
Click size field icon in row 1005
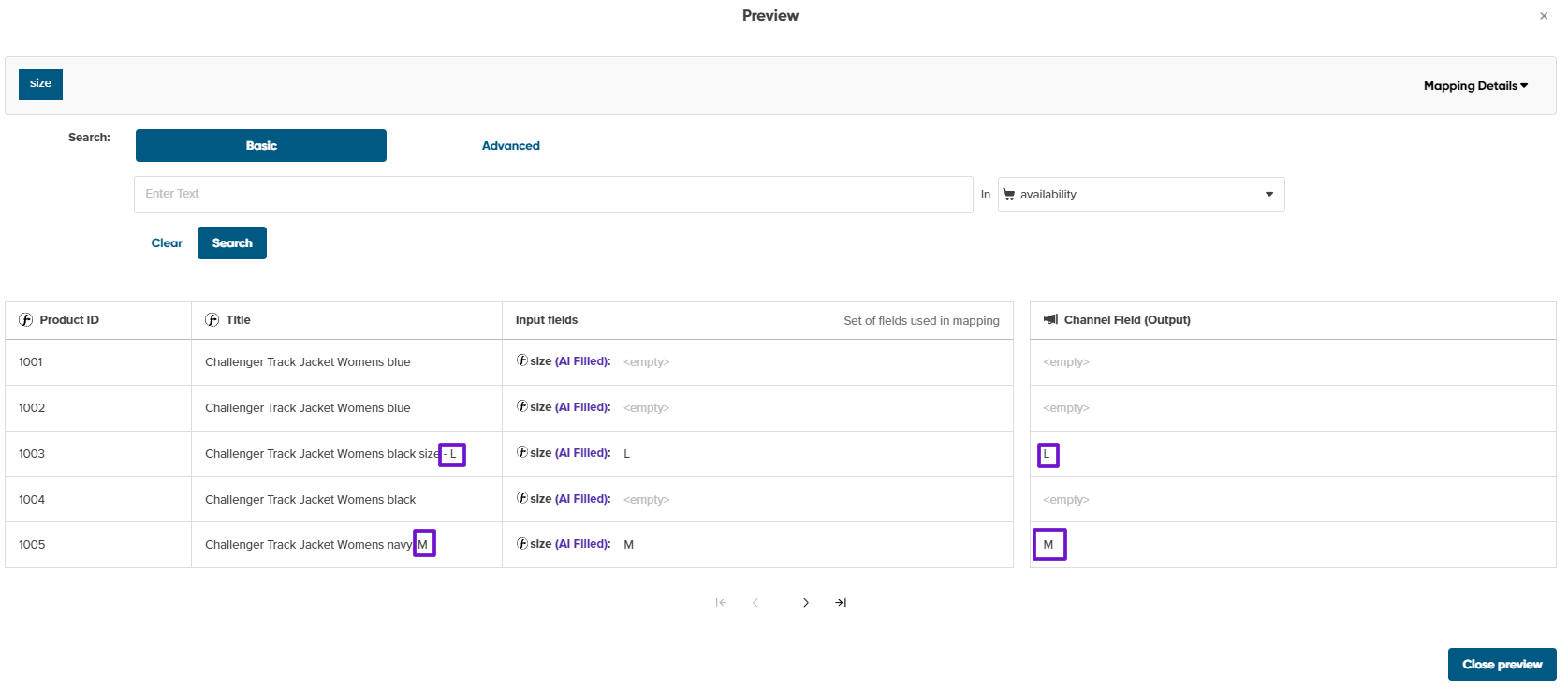click(522, 544)
